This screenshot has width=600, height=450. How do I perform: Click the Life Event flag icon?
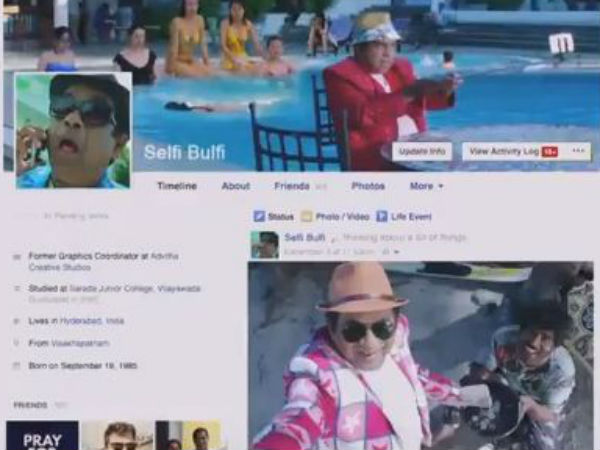pyautogui.click(x=383, y=216)
